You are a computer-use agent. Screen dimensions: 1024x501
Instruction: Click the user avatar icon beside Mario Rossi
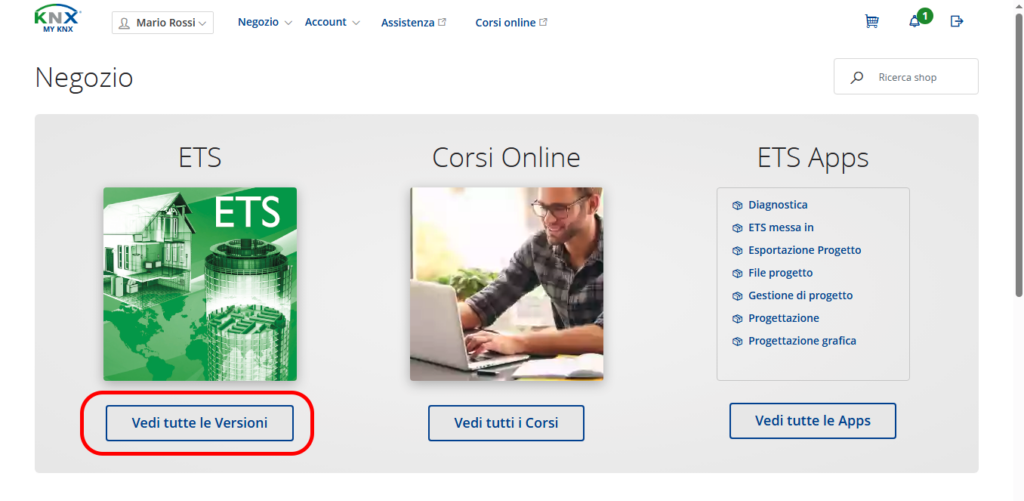pyautogui.click(x=124, y=23)
